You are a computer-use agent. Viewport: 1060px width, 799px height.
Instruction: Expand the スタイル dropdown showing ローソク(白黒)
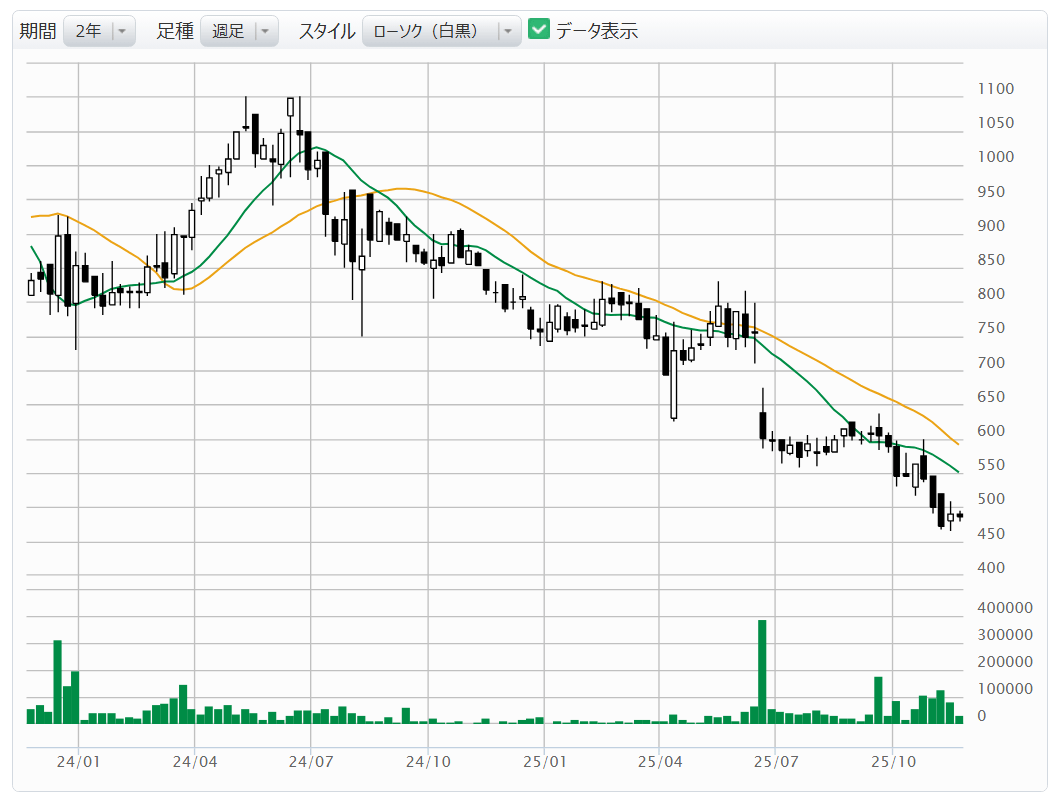point(428,31)
